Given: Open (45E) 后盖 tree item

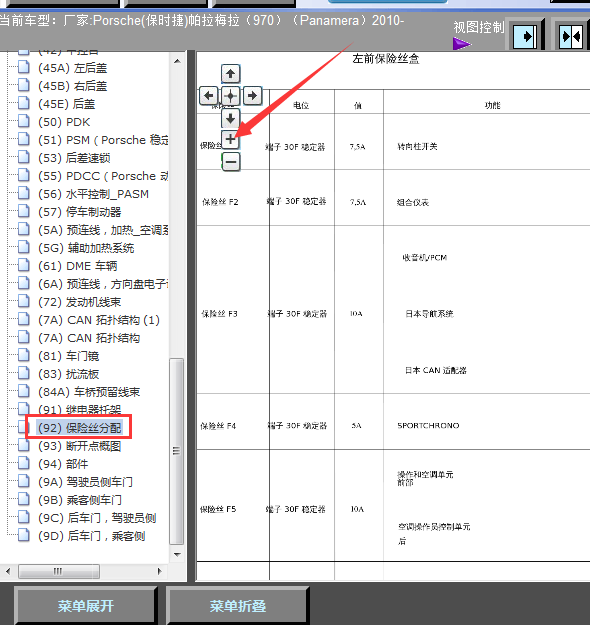Looking at the screenshot, I should 67,104.
